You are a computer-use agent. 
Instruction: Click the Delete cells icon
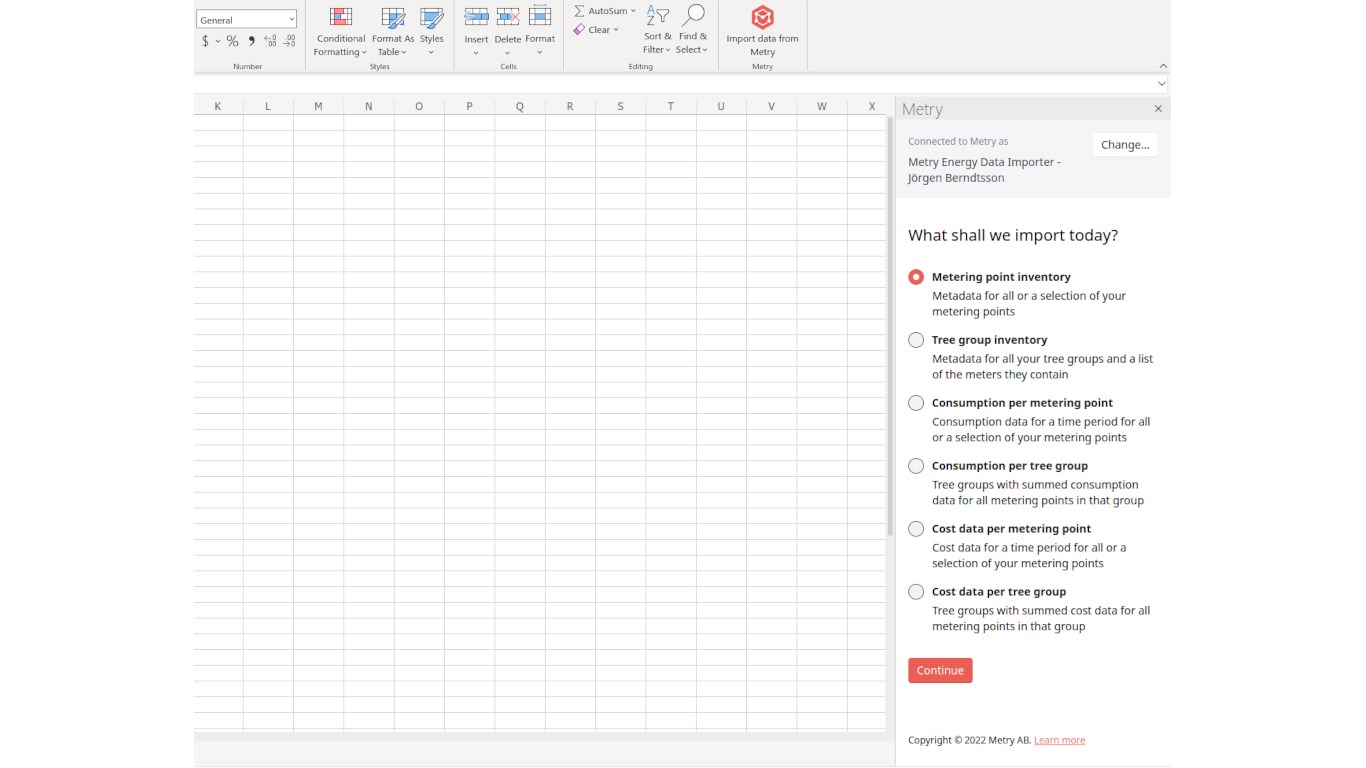[508, 17]
